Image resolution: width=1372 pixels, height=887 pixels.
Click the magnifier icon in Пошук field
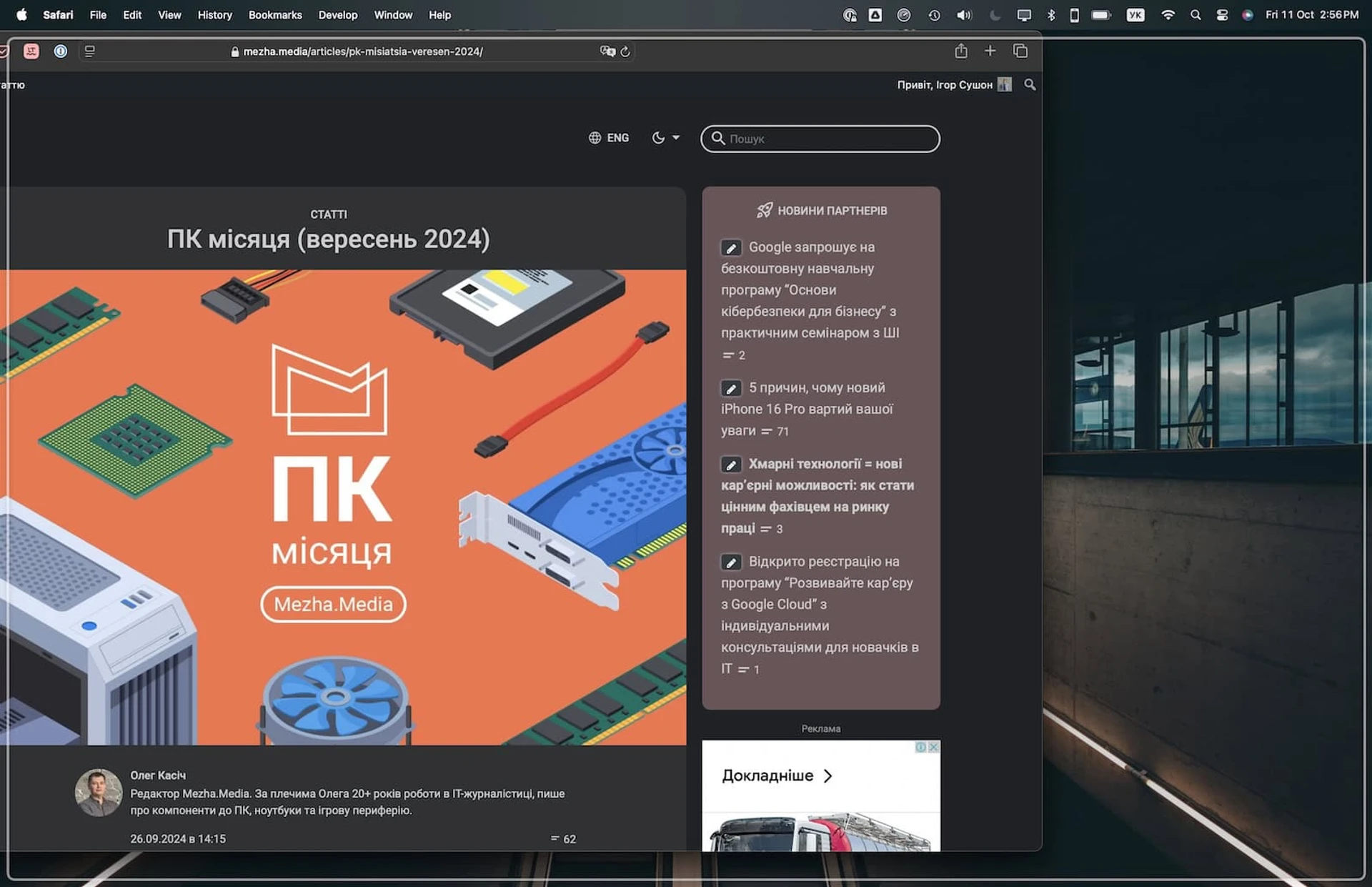(718, 138)
